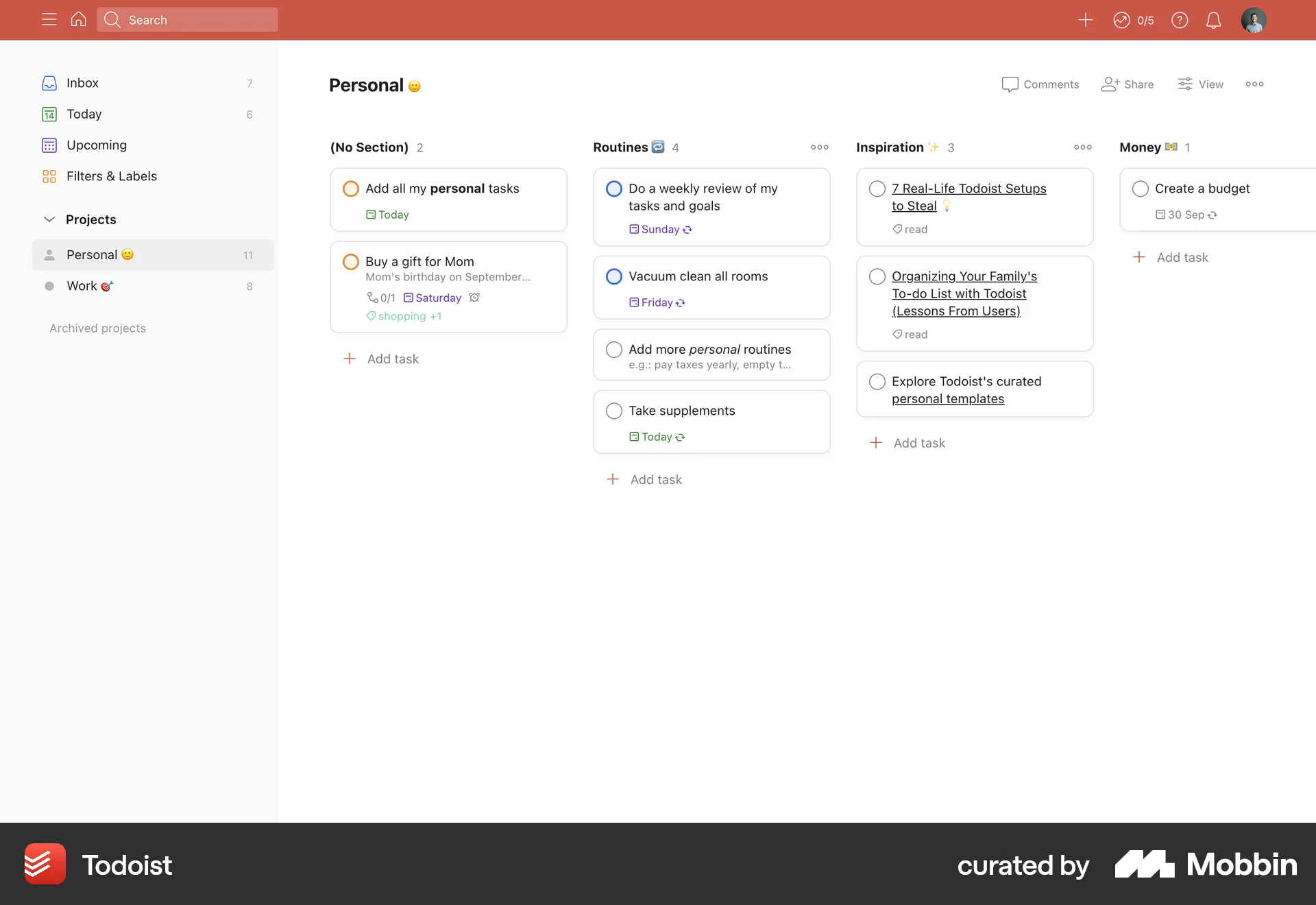
Task: Open notifications with the bell icon
Action: click(1213, 20)
